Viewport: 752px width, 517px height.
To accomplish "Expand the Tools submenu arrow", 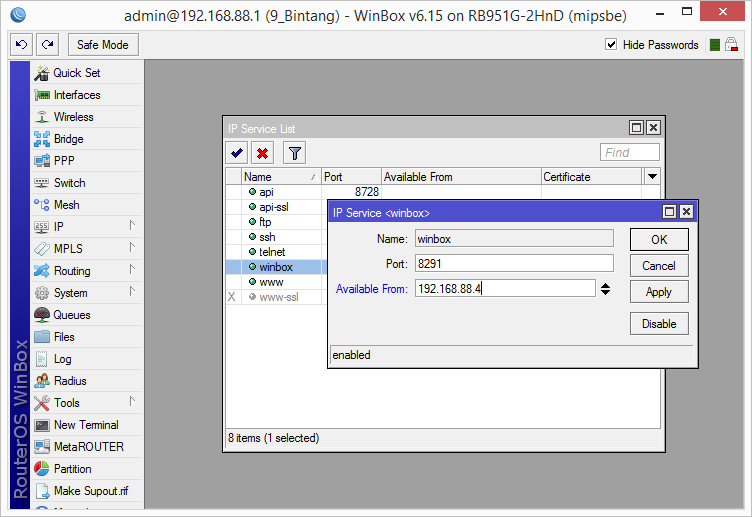I will [132, 401].
